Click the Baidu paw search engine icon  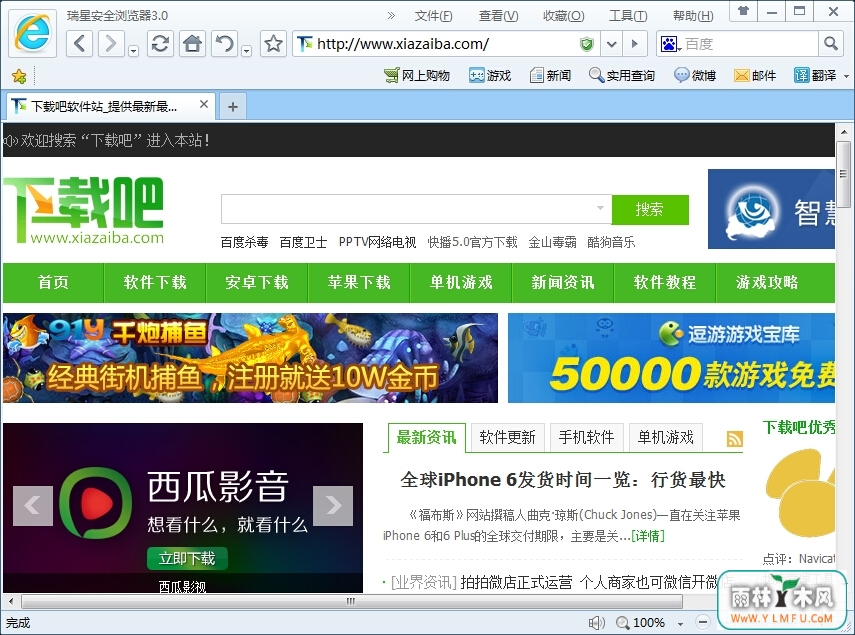[669, 44]
